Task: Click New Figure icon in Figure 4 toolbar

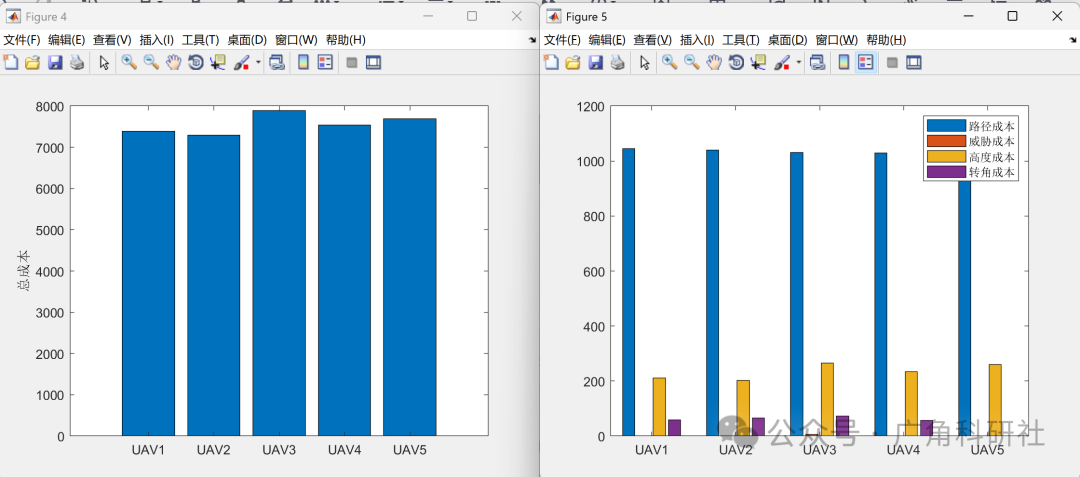Action: (10, 63)
